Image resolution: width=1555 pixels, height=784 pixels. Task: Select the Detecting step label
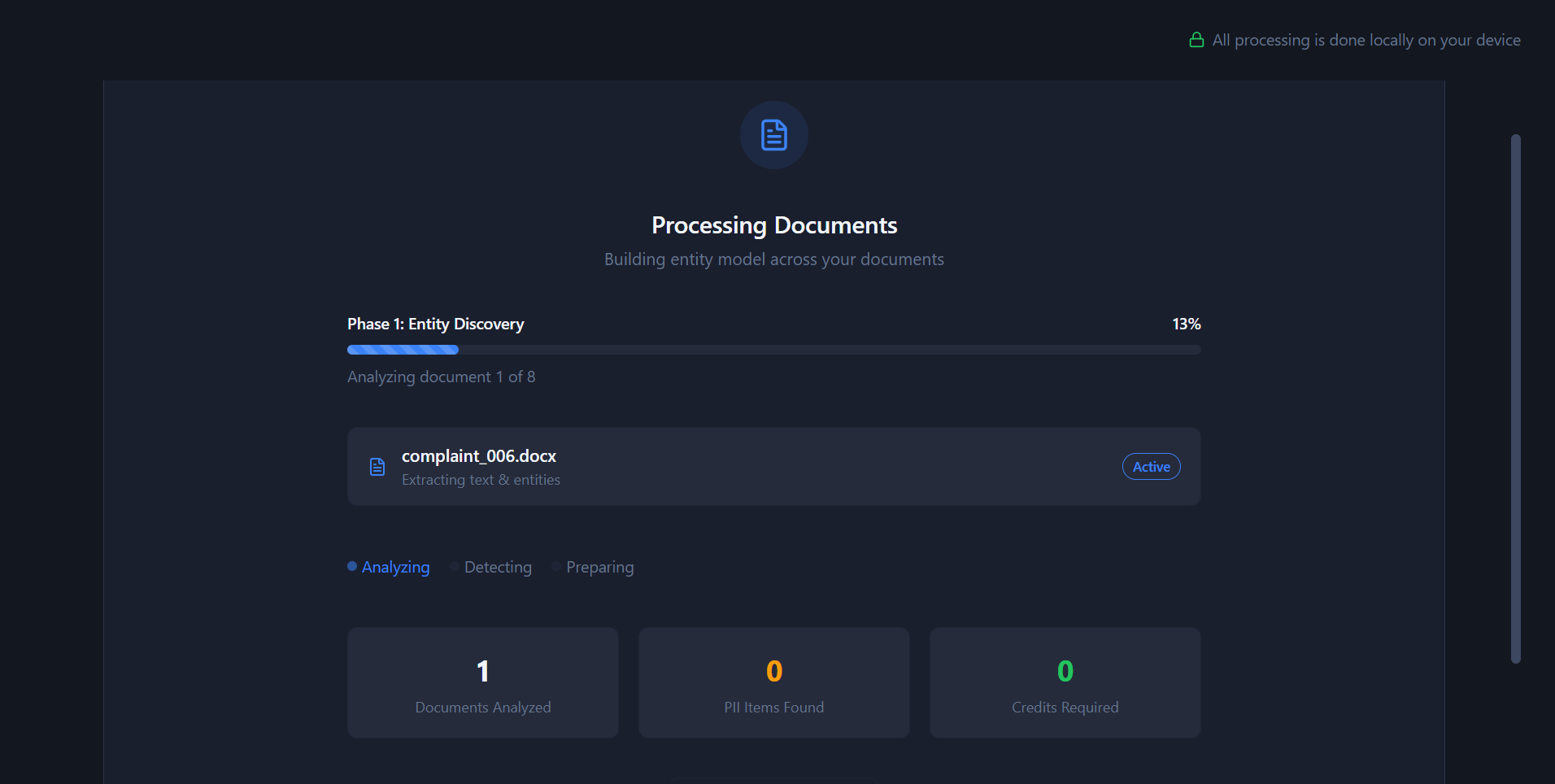498,567
